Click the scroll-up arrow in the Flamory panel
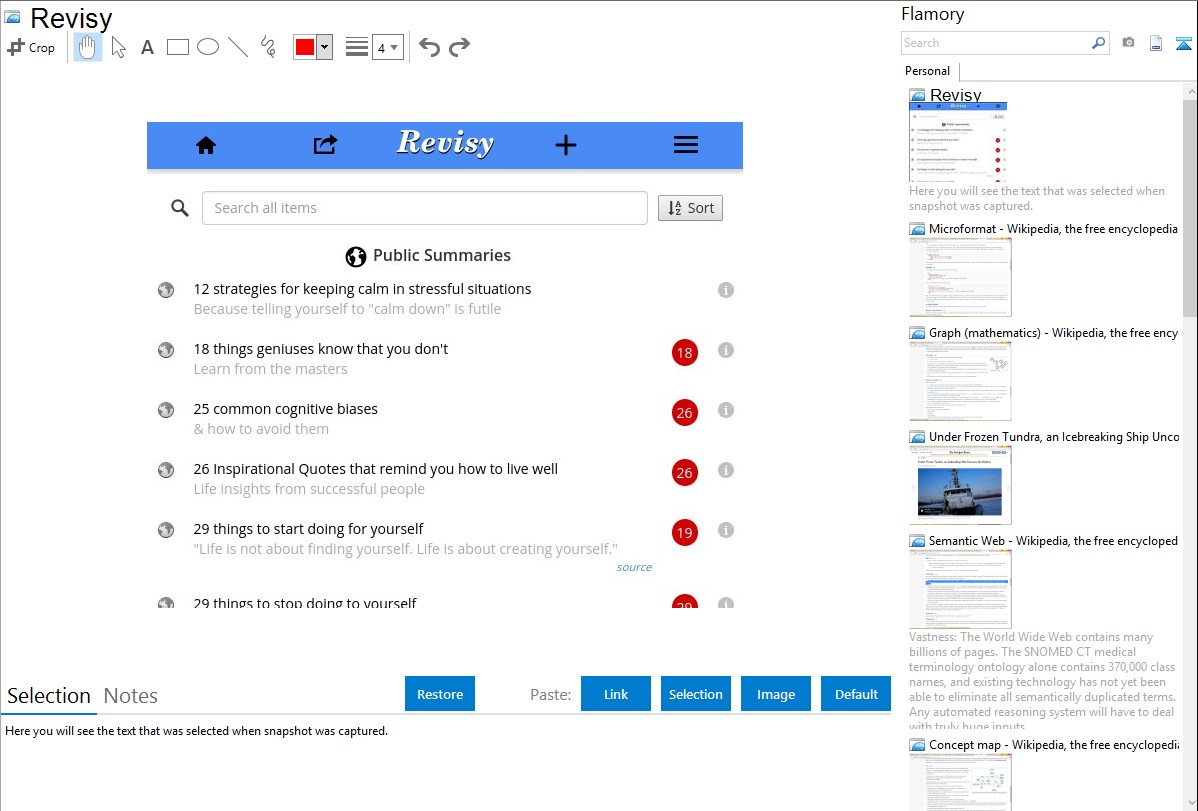 click(x=1190, y=91)
